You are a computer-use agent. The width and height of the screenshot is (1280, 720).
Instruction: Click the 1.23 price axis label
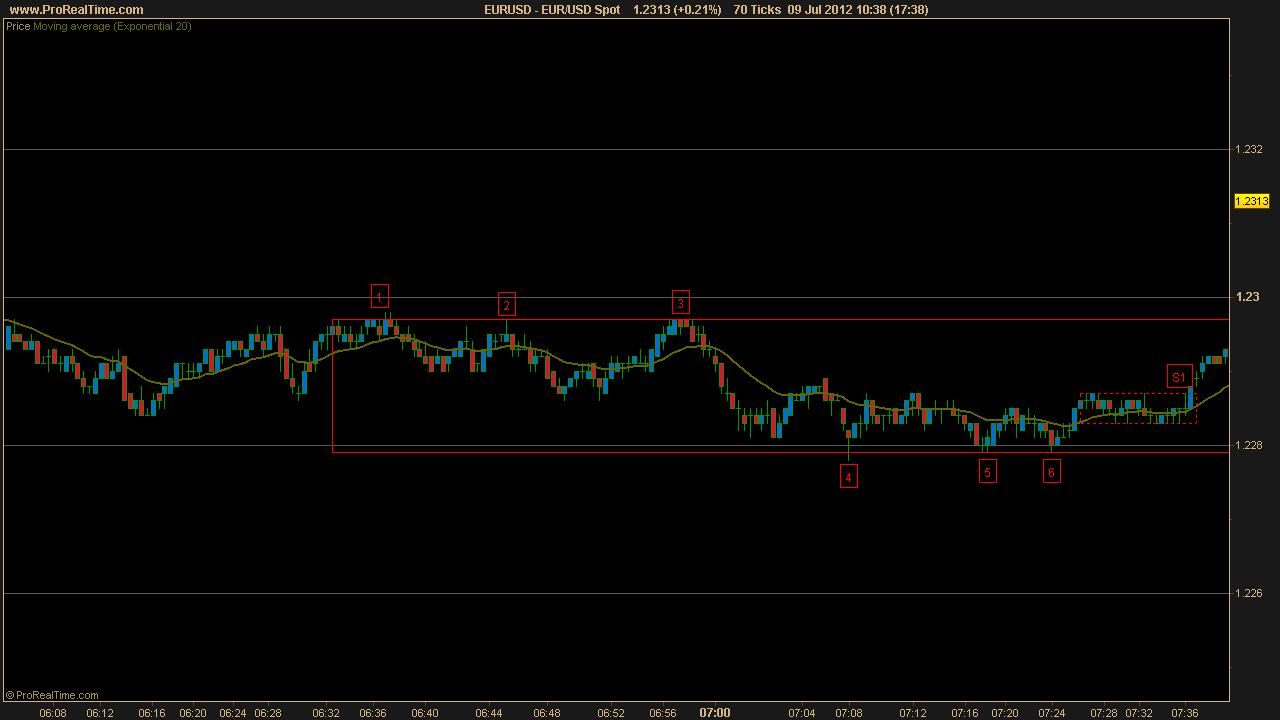(1246, 297)
